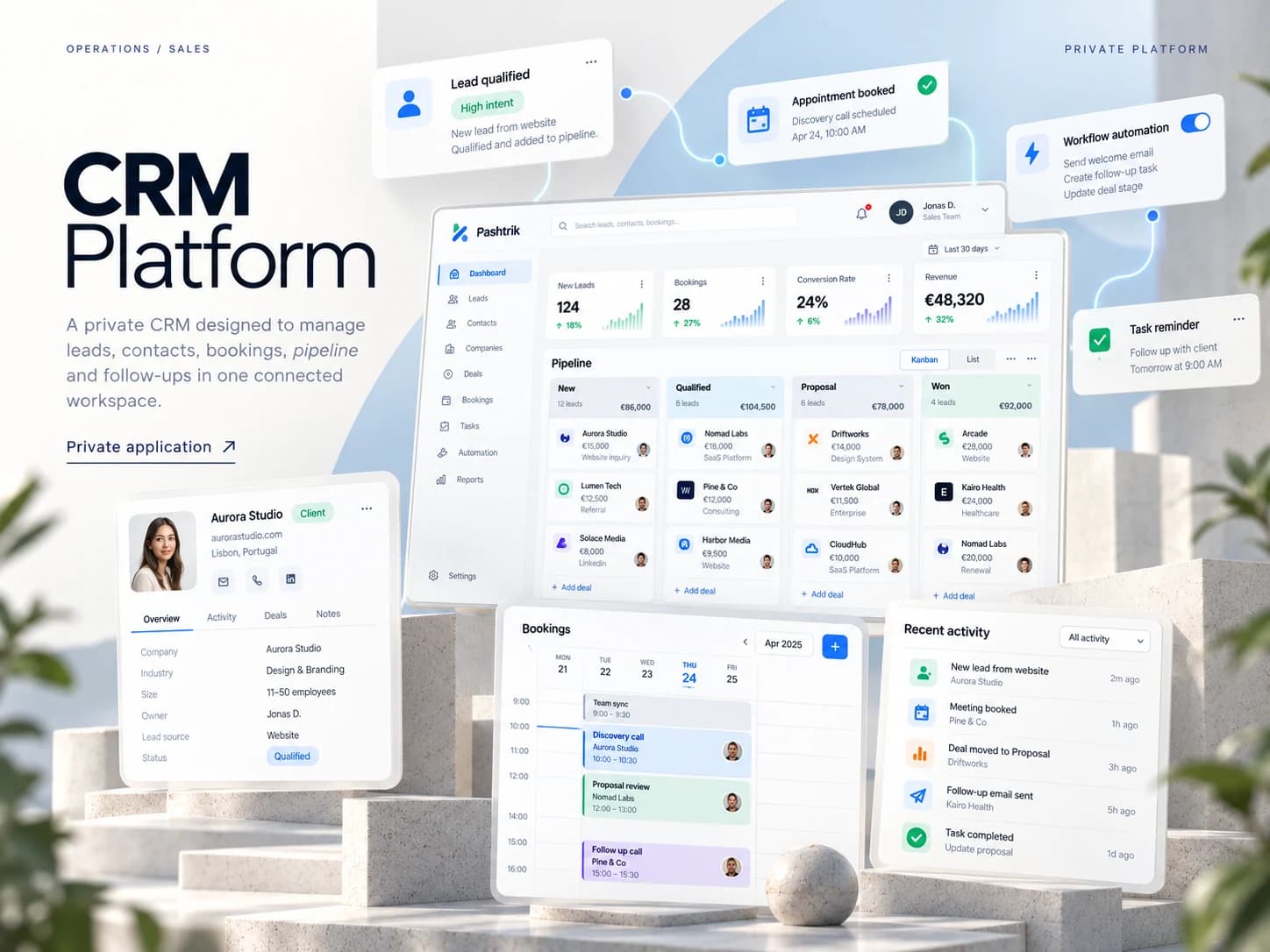Switch to the Activity tab on Aurora Studio

coord(221,617)
